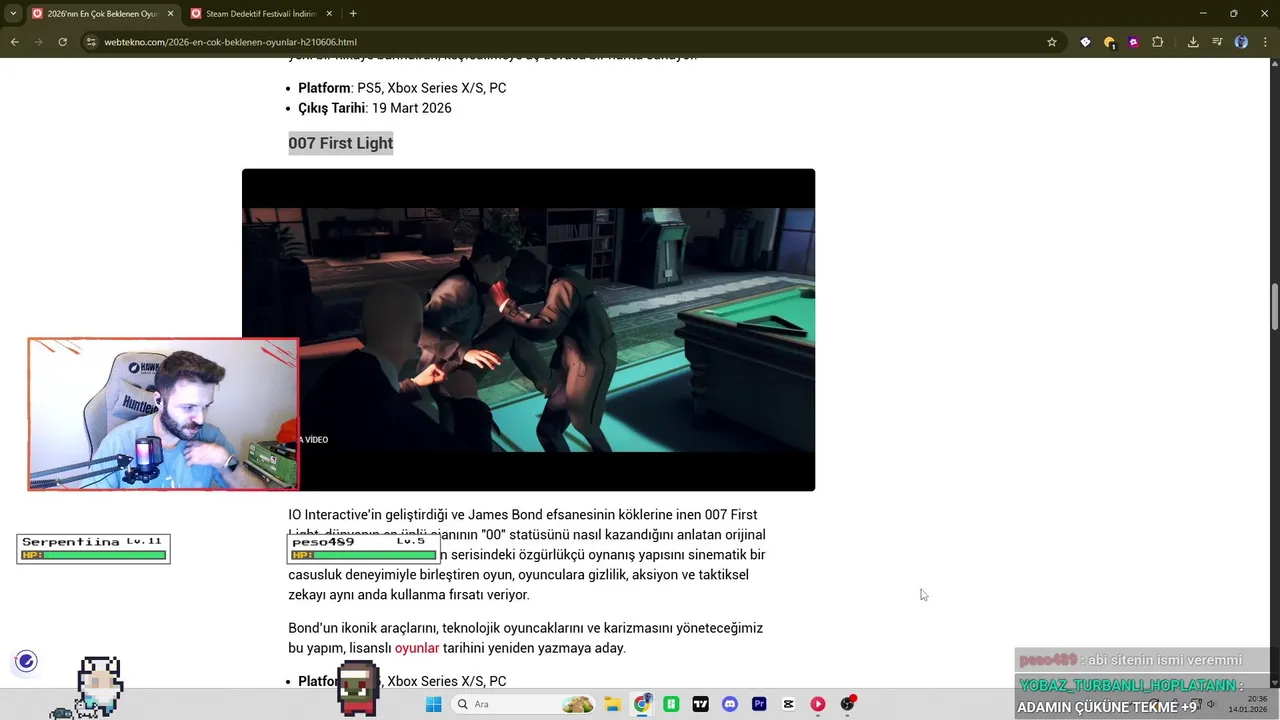
Task: Click the taskbar search box 'Ara'
Action: tap(525, 704)
